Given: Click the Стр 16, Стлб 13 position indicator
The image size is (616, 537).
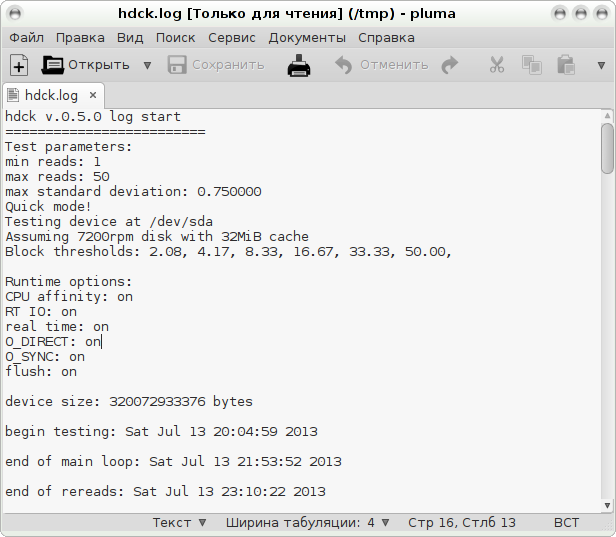Looking at the screenshot, I should (462, 522).
